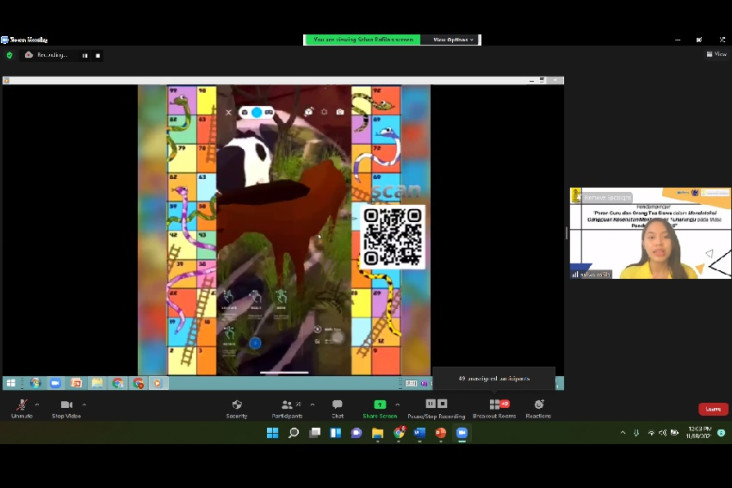Open File Explorer in Windows taskbar
This screenshot has height=488, width=732.
point(377,433)
